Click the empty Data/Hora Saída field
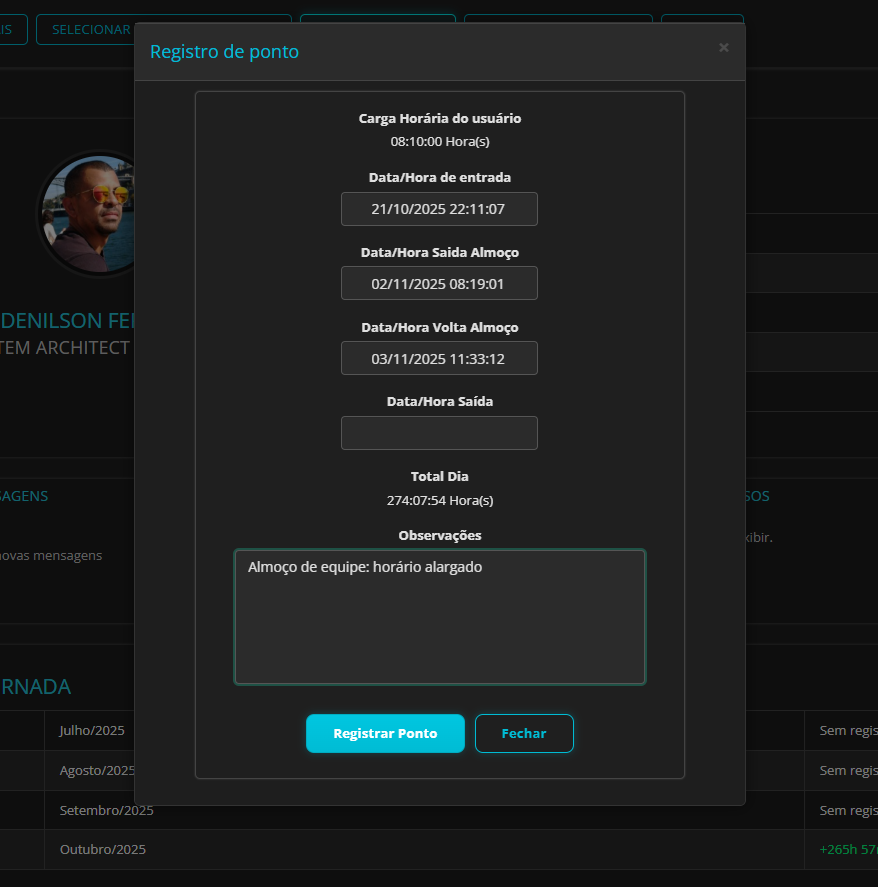 tap(439, 432)
